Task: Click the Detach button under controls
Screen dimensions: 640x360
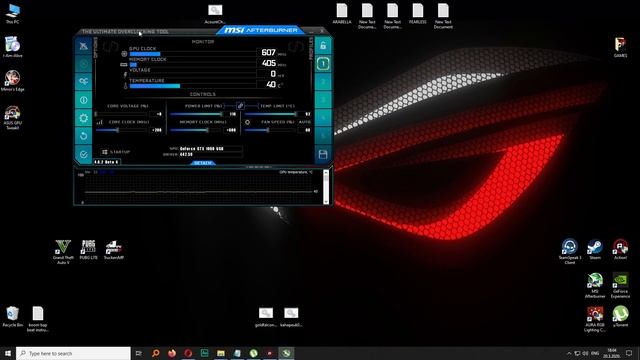Action: point(203,163)
